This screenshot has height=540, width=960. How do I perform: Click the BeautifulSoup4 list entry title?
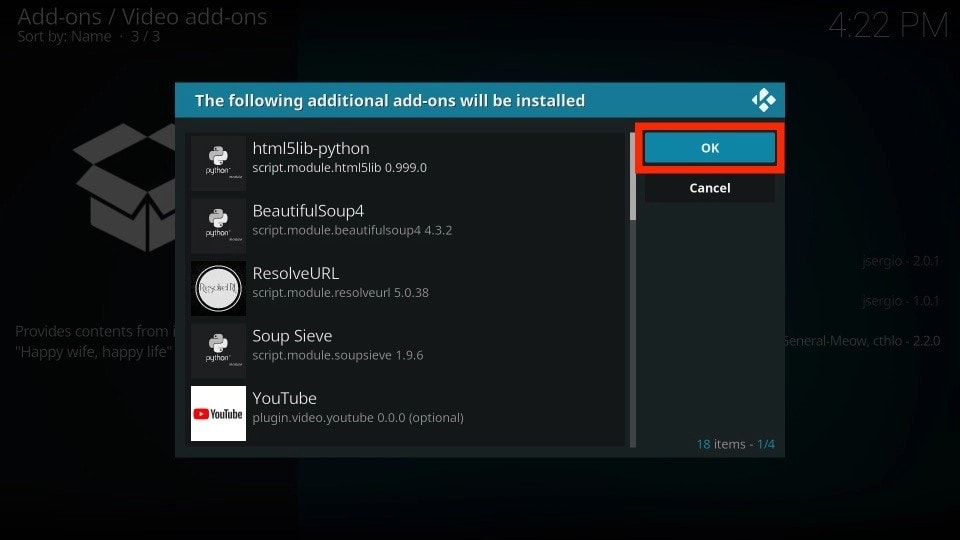point(308,211)
